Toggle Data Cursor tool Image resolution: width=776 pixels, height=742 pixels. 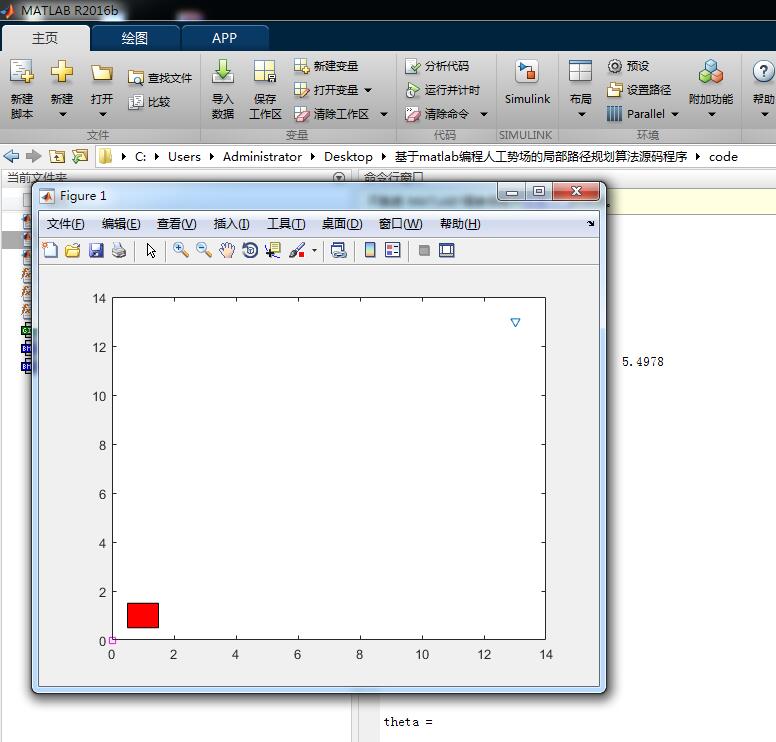tap(273, 250)
